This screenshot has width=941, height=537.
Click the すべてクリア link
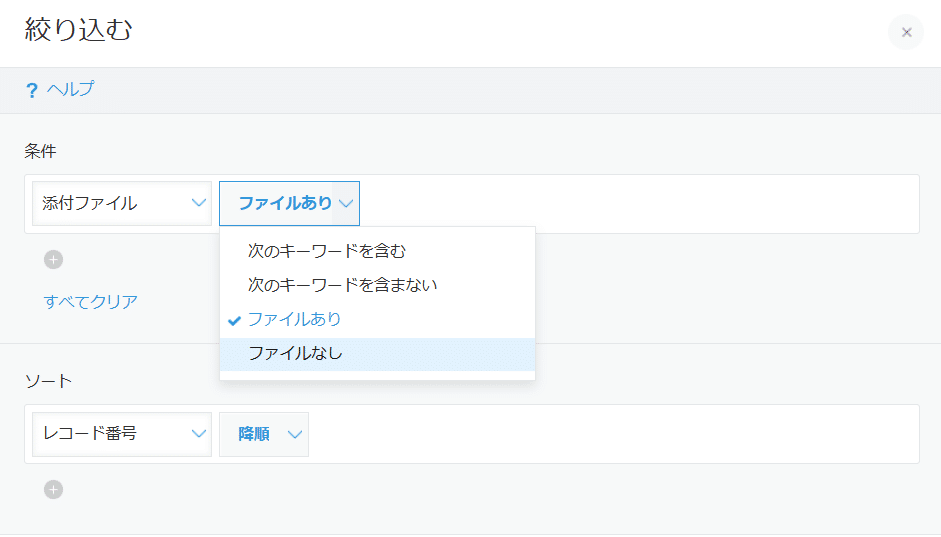[x=91, y=301]
